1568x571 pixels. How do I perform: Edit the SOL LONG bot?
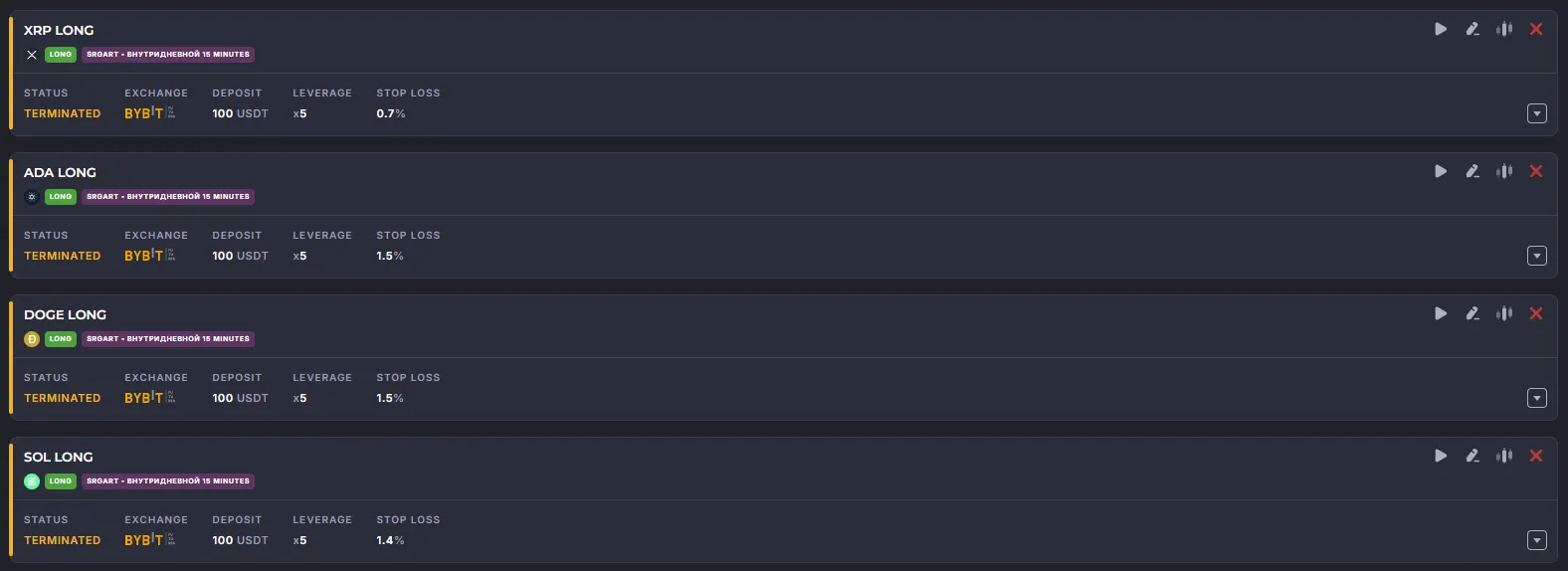point(1472,456)
